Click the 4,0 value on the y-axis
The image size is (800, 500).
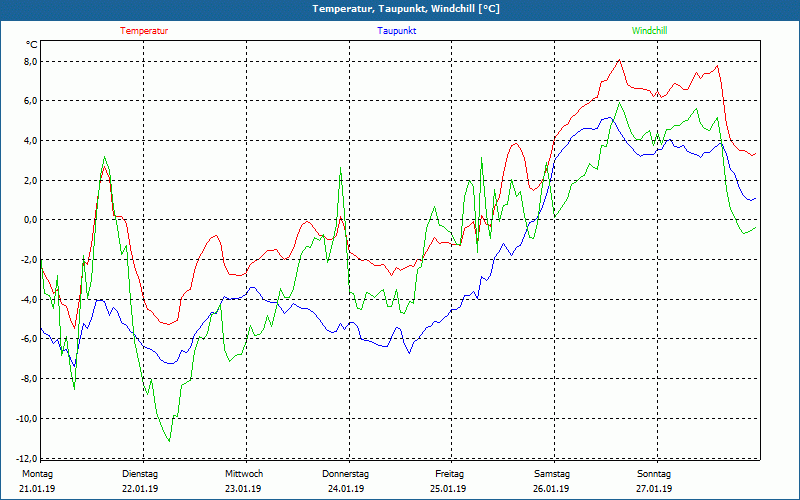tap(29, 141)
